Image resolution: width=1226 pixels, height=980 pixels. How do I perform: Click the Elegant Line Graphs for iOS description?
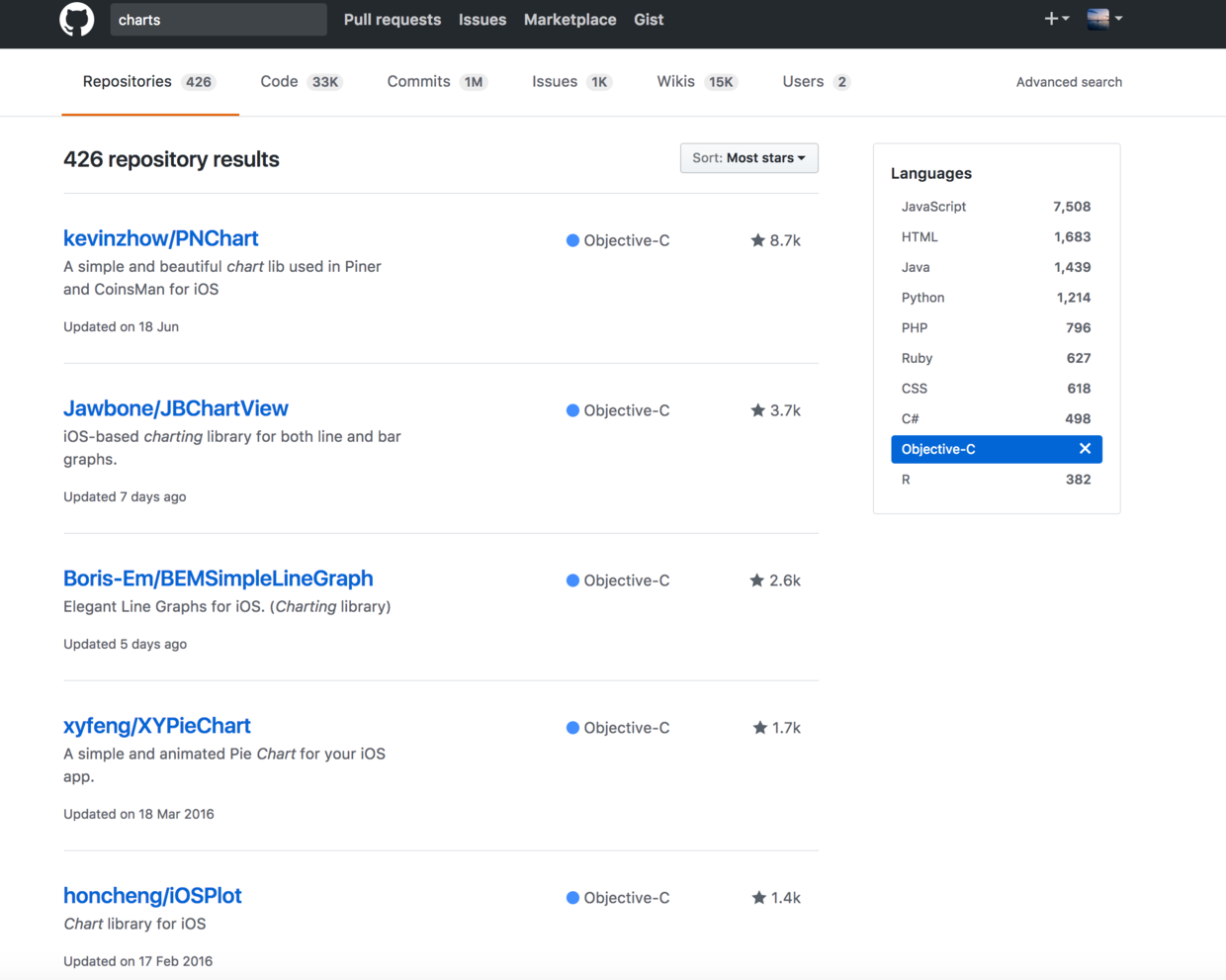(x=227, y=606)
